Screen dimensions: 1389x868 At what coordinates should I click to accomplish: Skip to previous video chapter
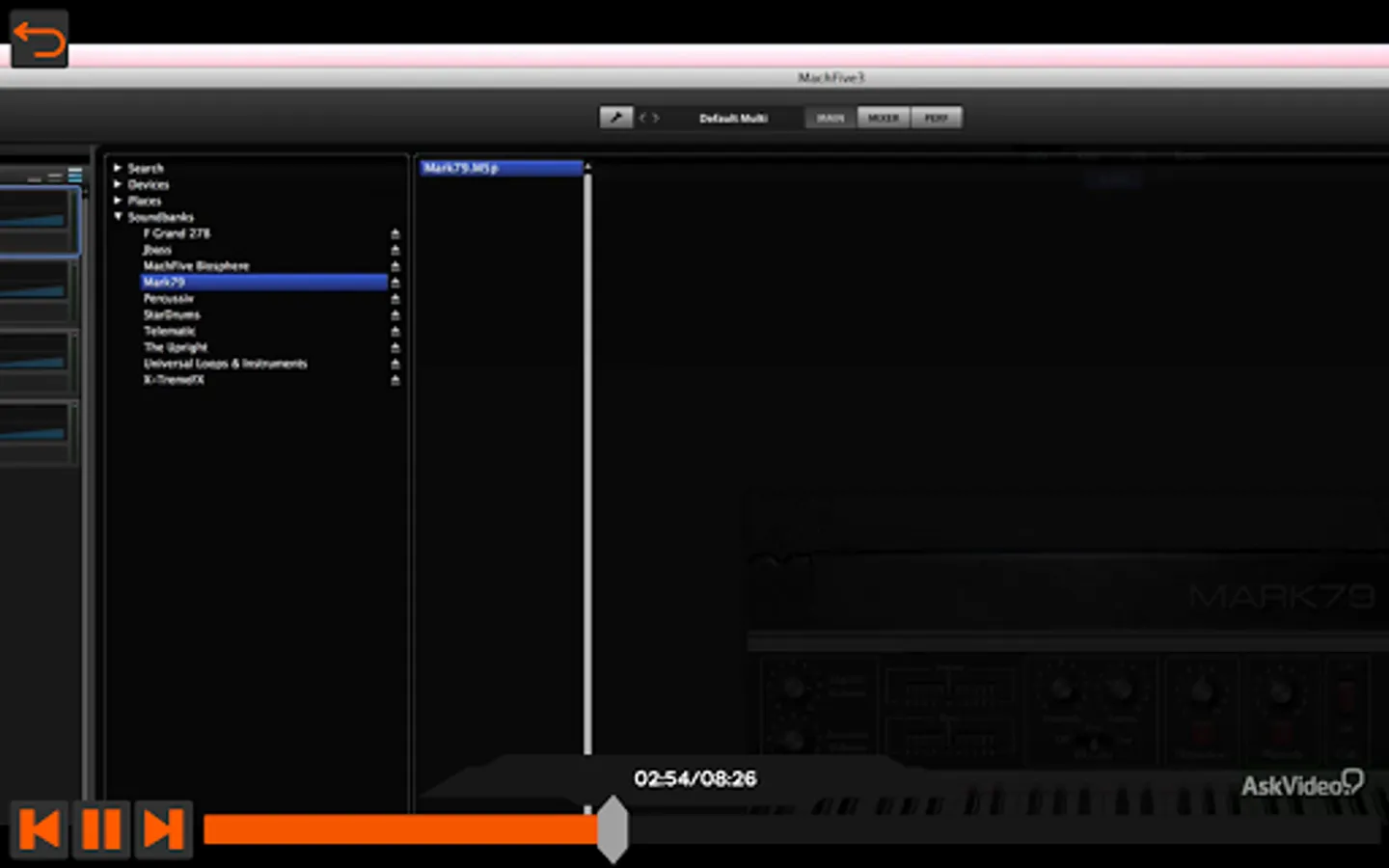pos(40,829)
